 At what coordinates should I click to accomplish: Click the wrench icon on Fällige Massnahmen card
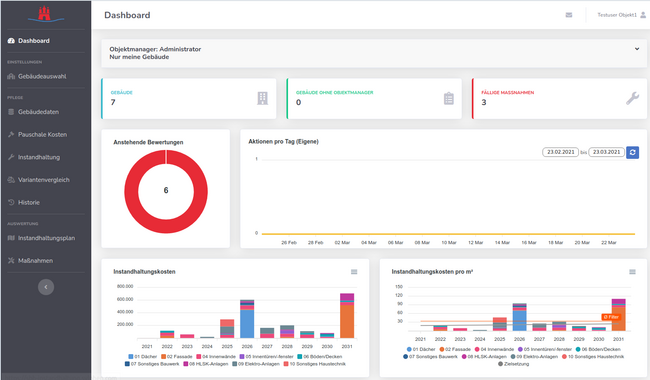[632, 98]
